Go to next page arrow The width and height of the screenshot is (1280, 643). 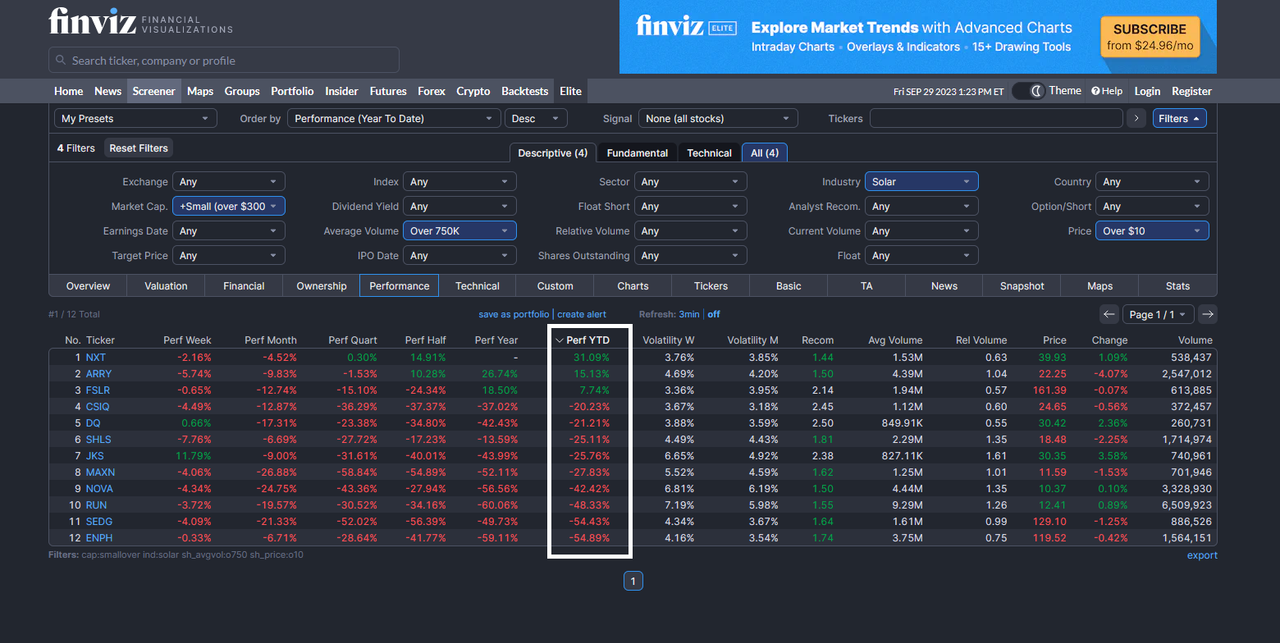1208,314
